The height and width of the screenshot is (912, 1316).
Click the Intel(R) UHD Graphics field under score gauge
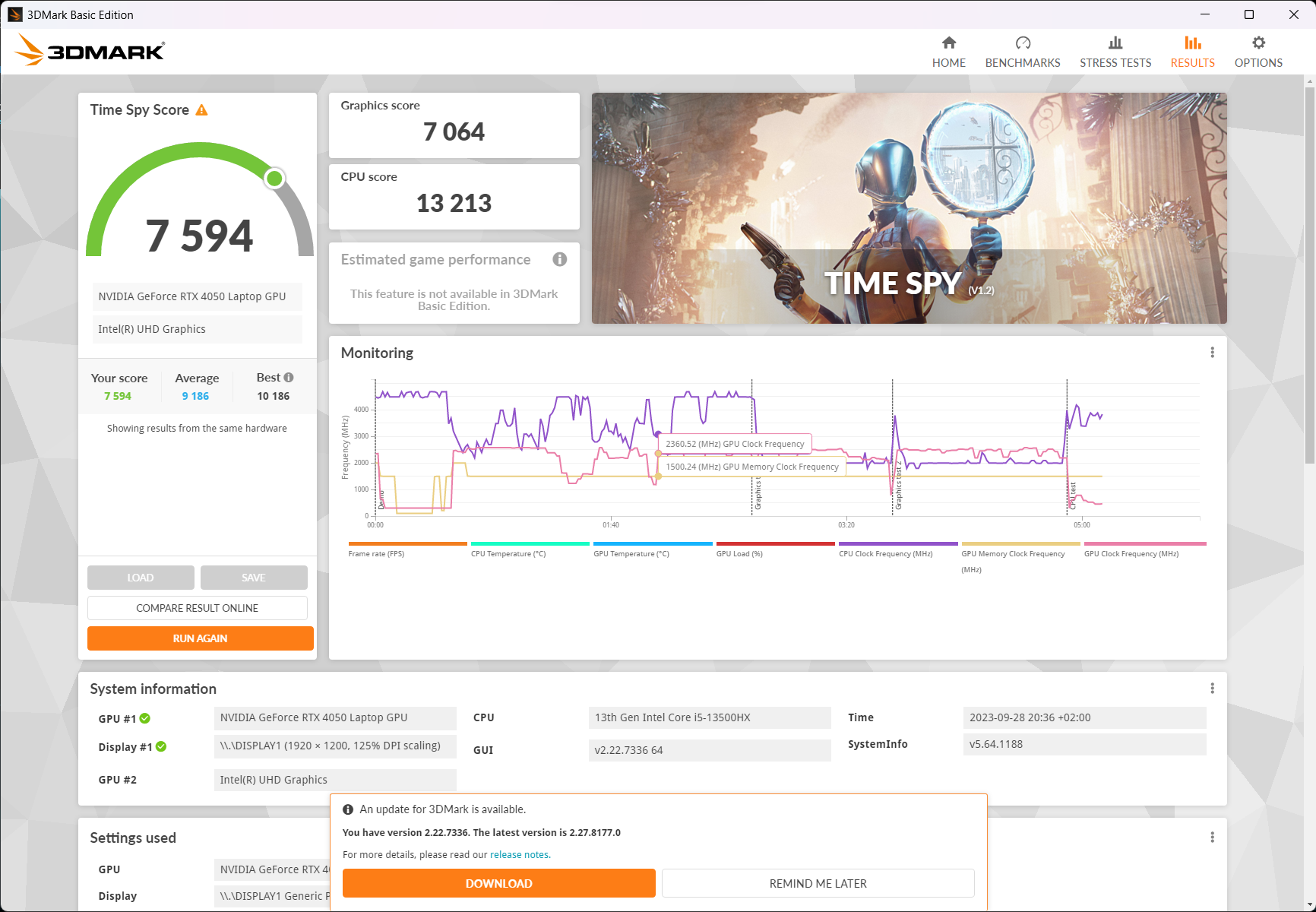point(198,329)
